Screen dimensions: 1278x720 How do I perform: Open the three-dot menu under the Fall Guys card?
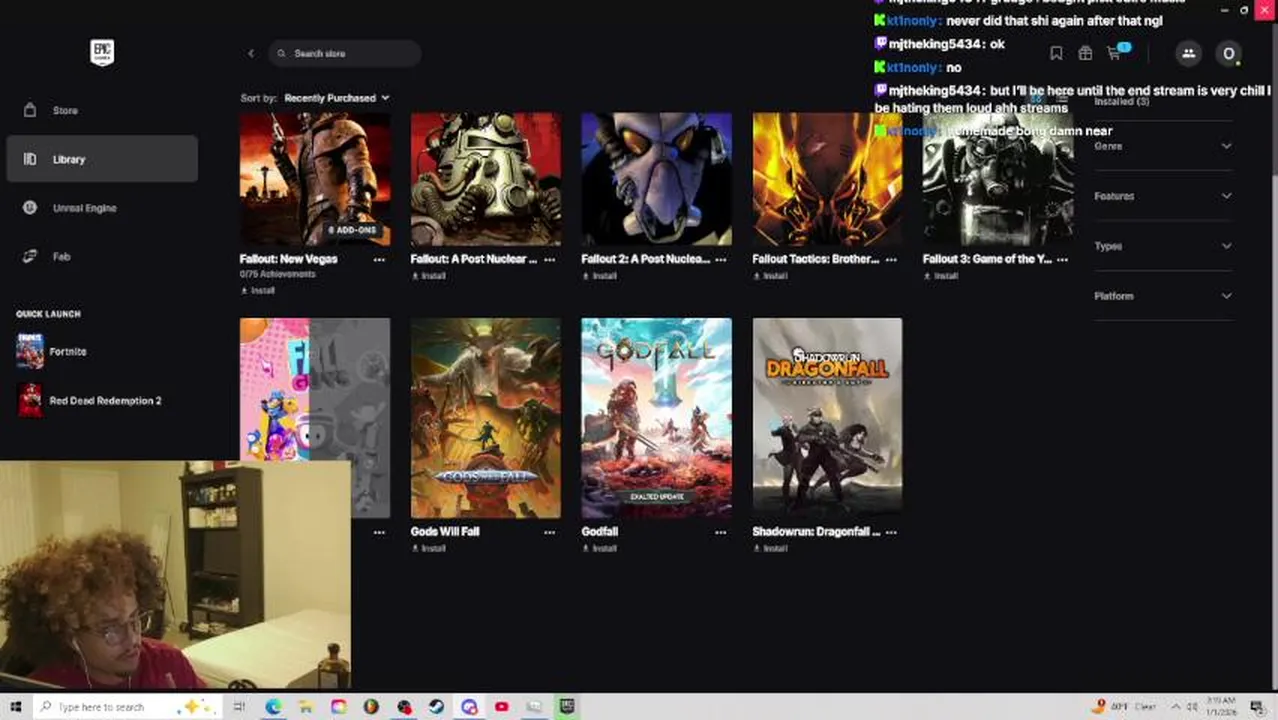pos(379,532)
